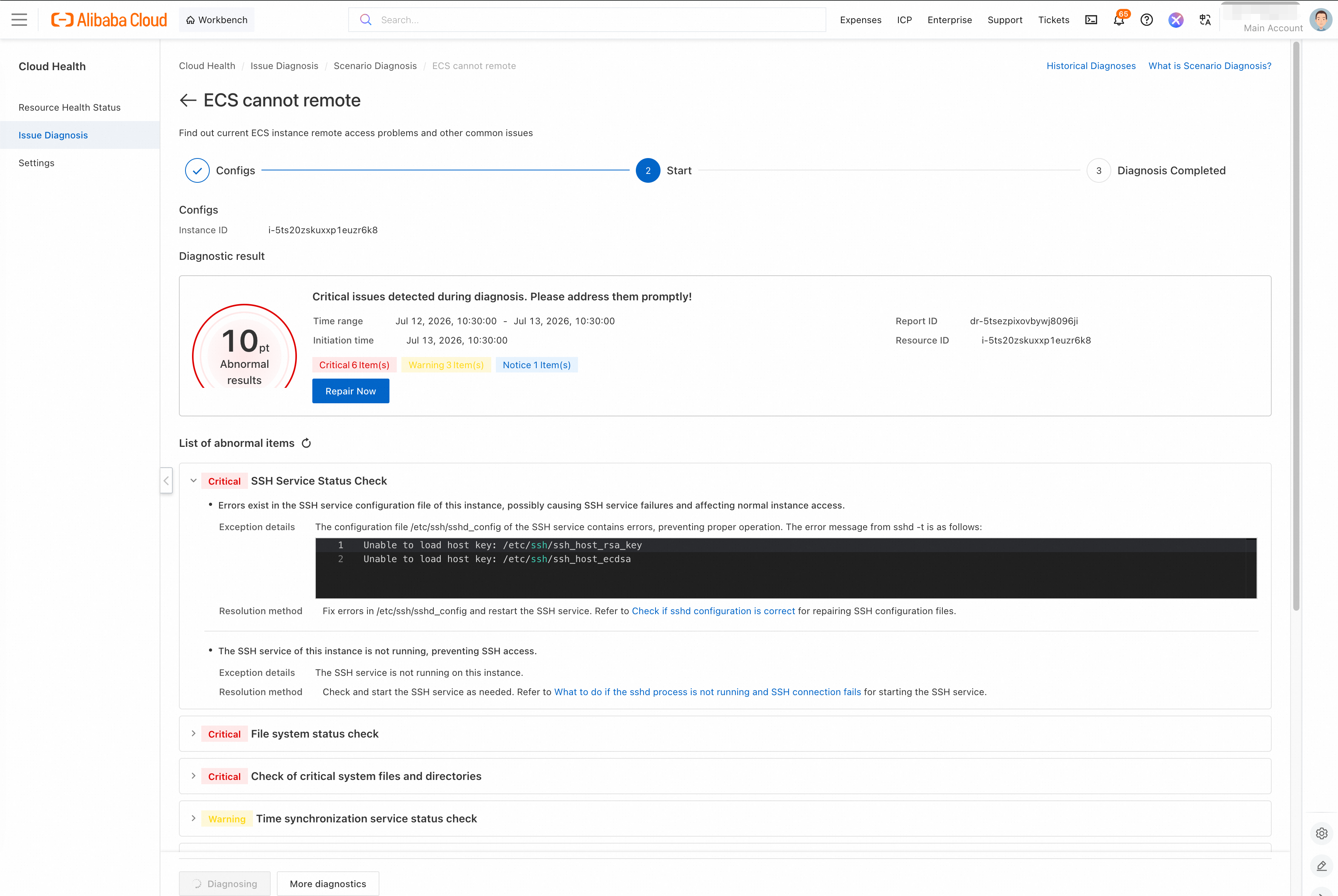Click the floating edit feedback icon
The height and width of the screenshot is (896, 1338).
1321,866
